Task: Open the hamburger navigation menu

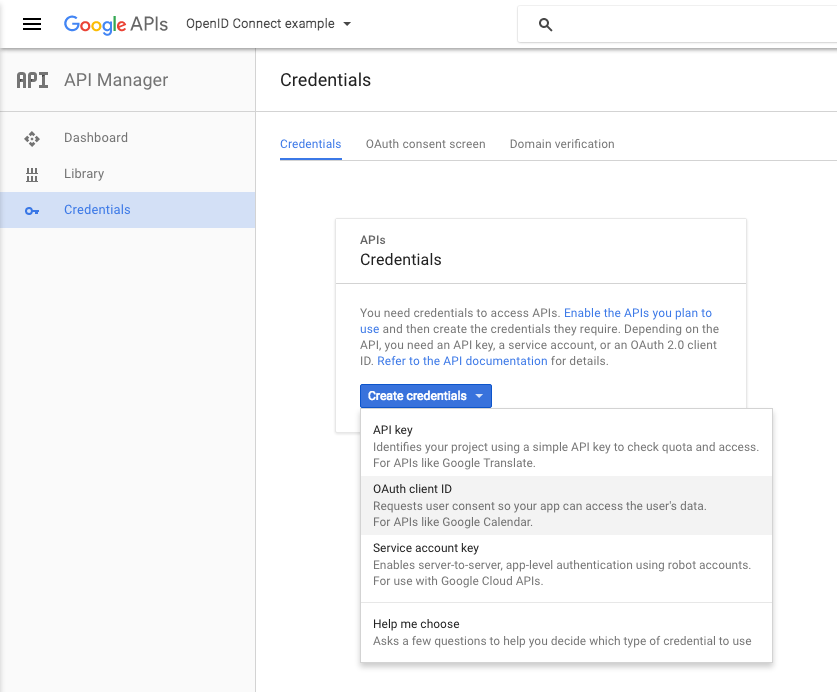Action: pyautogui.click(x=32, y=24)
